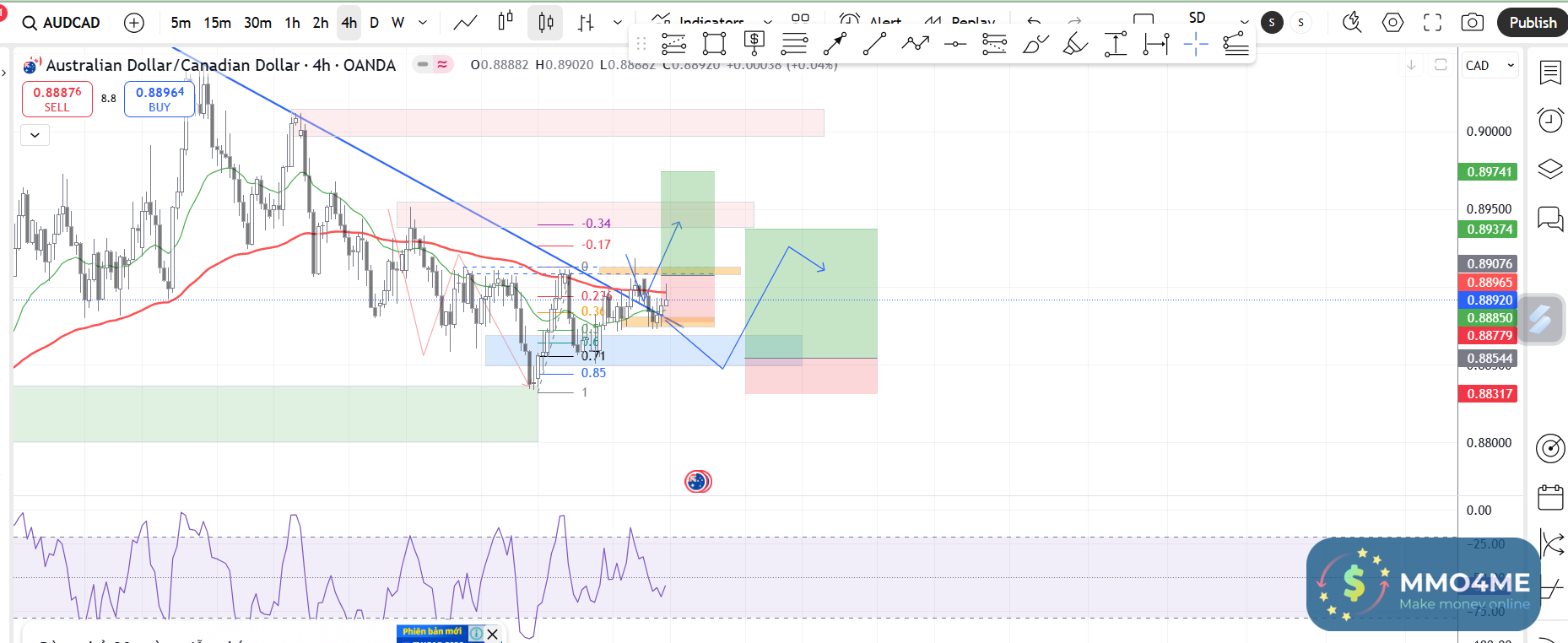Image resolution: width=1568 pixels, height=643 pixels.
Task: Open the quick search lightning icon
Action: pyautogui.click(x=1352, y=23)
